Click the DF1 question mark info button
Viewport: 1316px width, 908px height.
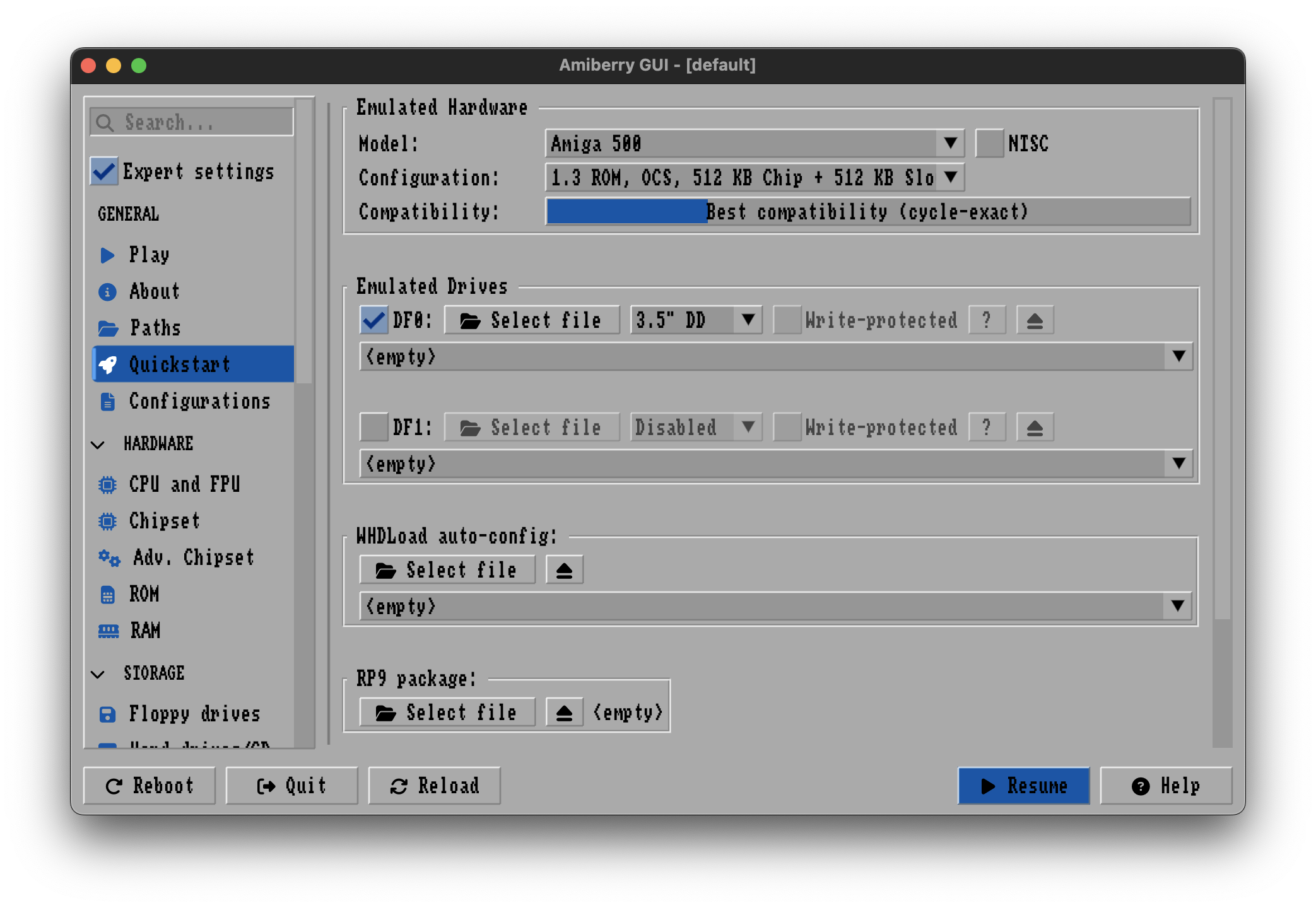[987, 428]
